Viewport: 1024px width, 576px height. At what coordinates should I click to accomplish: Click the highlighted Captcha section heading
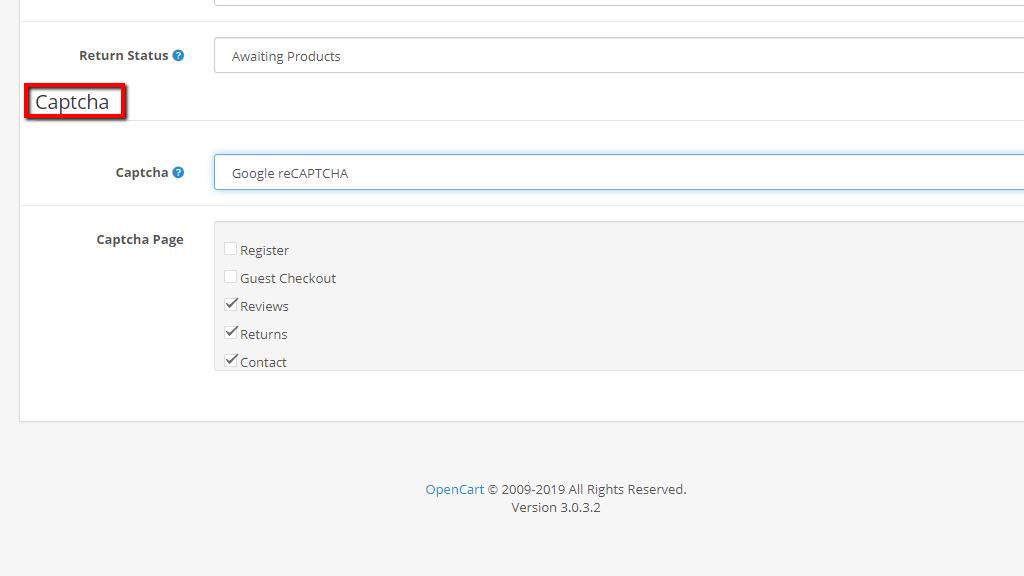[73, 102]
